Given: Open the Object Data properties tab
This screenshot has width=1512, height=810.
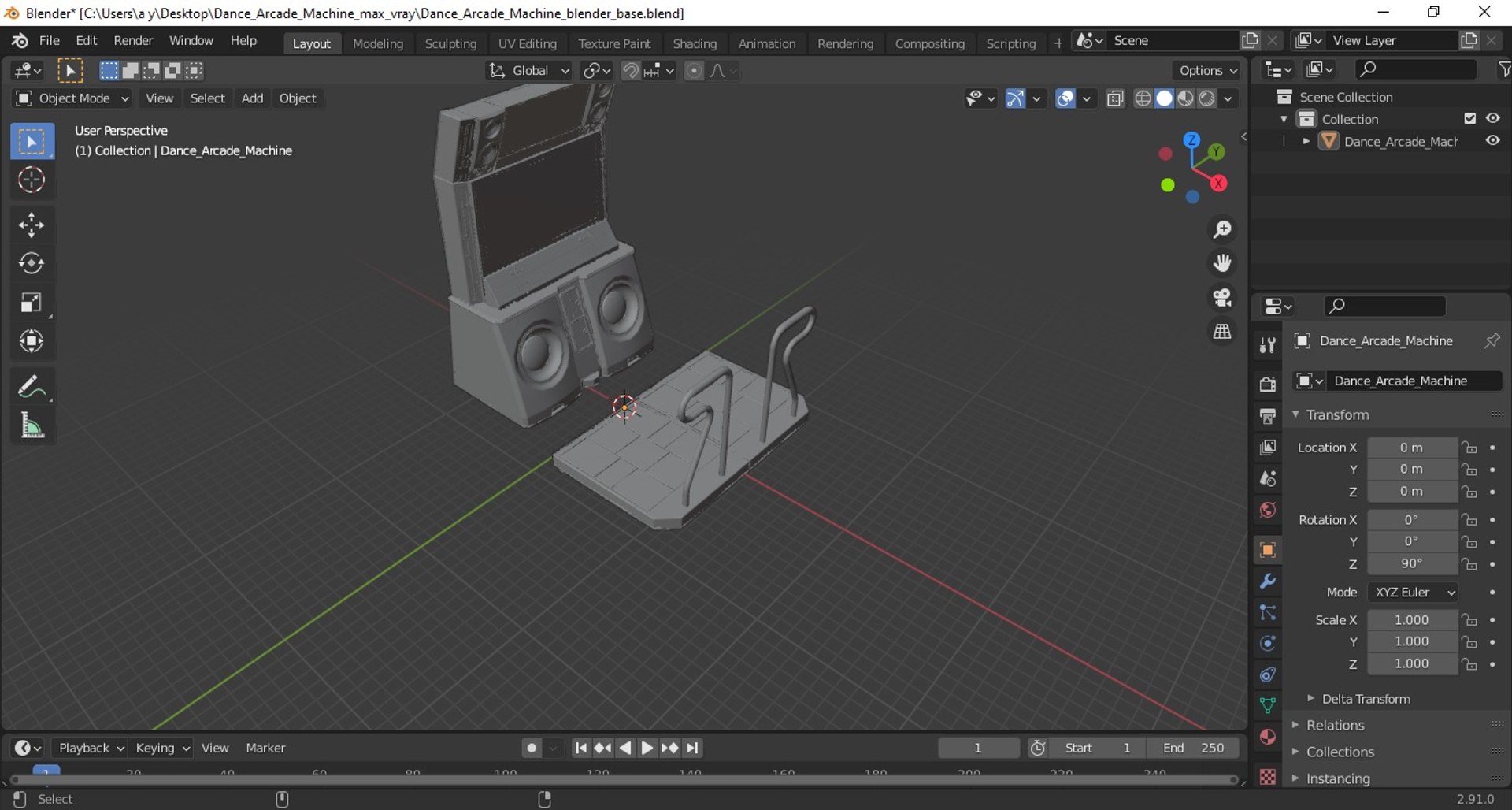Looking at the screenshot, I should [x=1267, y=705].
